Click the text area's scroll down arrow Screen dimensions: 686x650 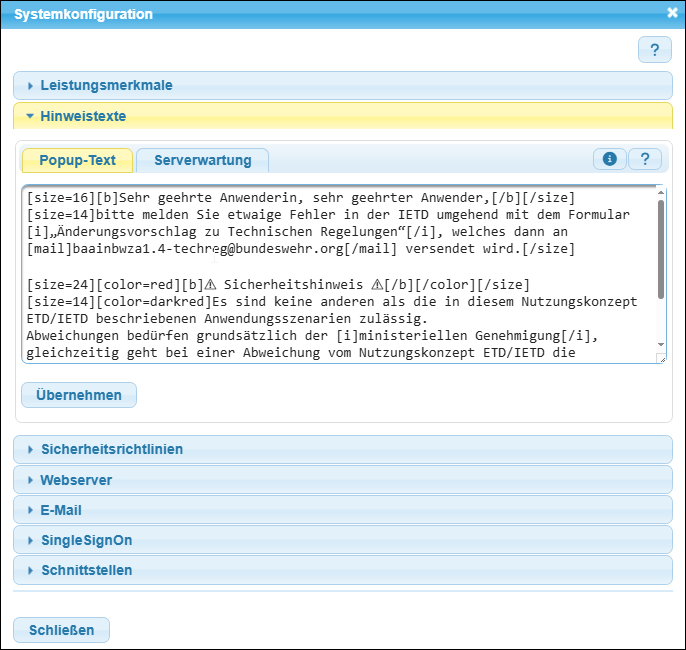(x=660, y=345)
